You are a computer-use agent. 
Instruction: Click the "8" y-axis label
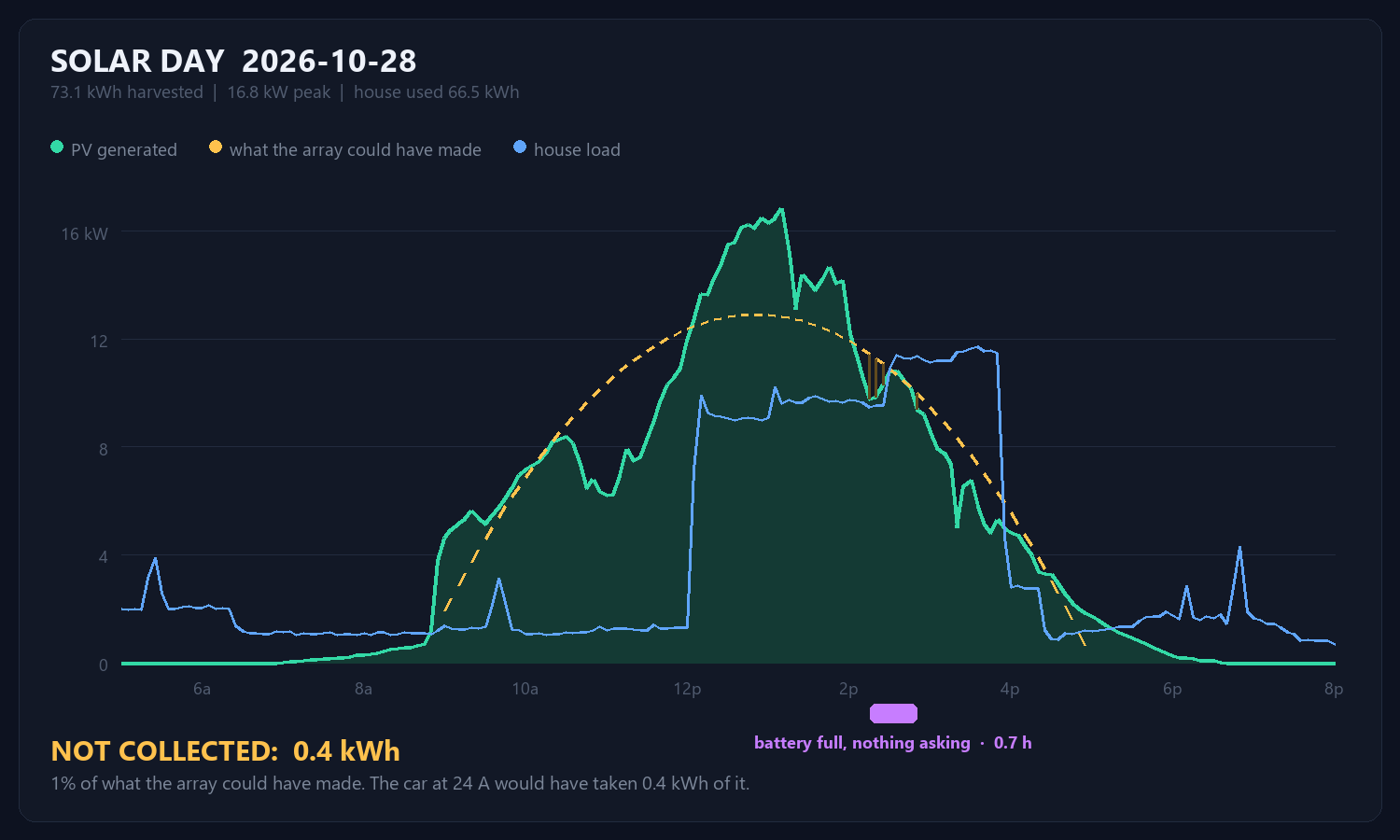[104, 449]
